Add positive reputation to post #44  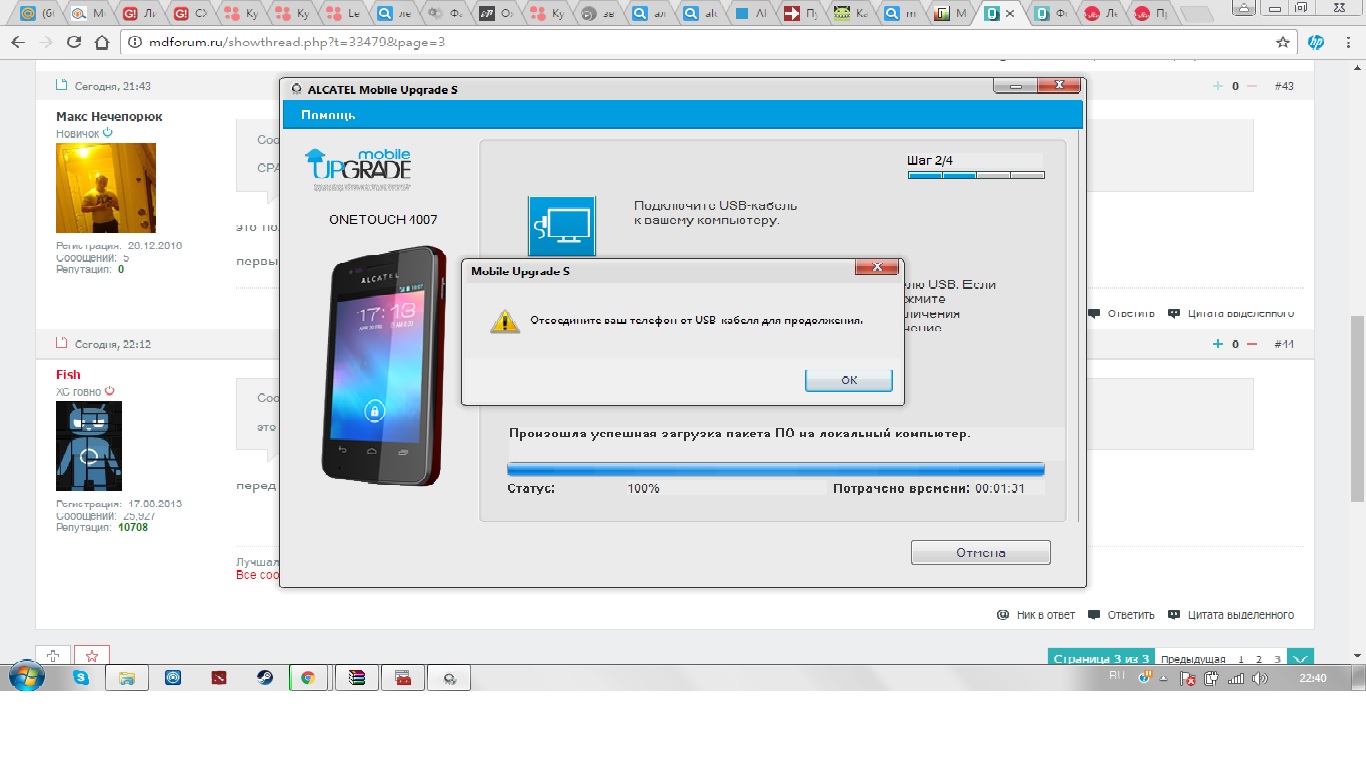click(1217, 344)
